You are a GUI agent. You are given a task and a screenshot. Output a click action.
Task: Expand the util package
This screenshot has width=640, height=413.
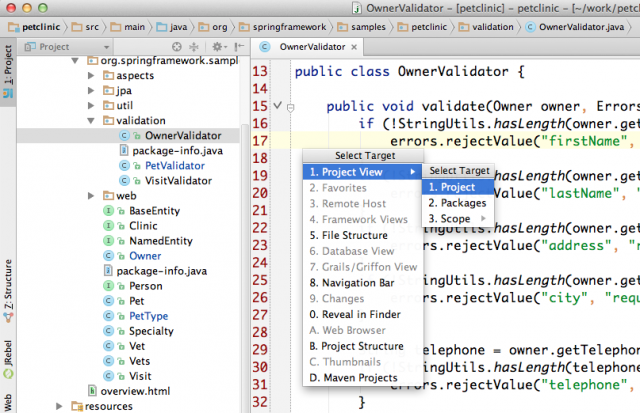[91, 106]
